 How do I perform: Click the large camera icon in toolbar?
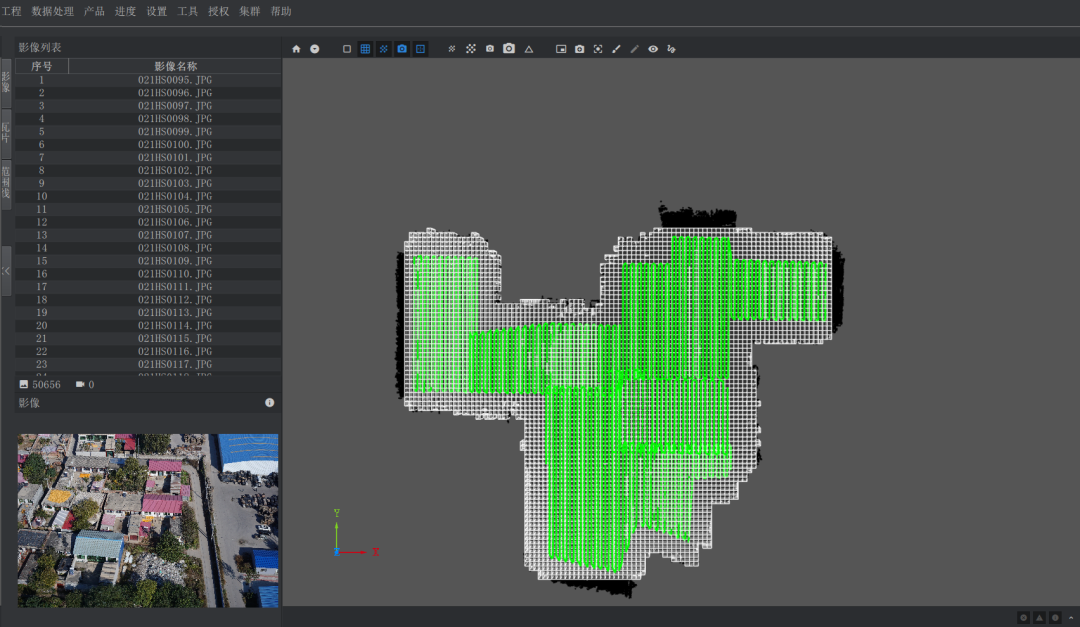pyautogui.click(x=509, y=48)
